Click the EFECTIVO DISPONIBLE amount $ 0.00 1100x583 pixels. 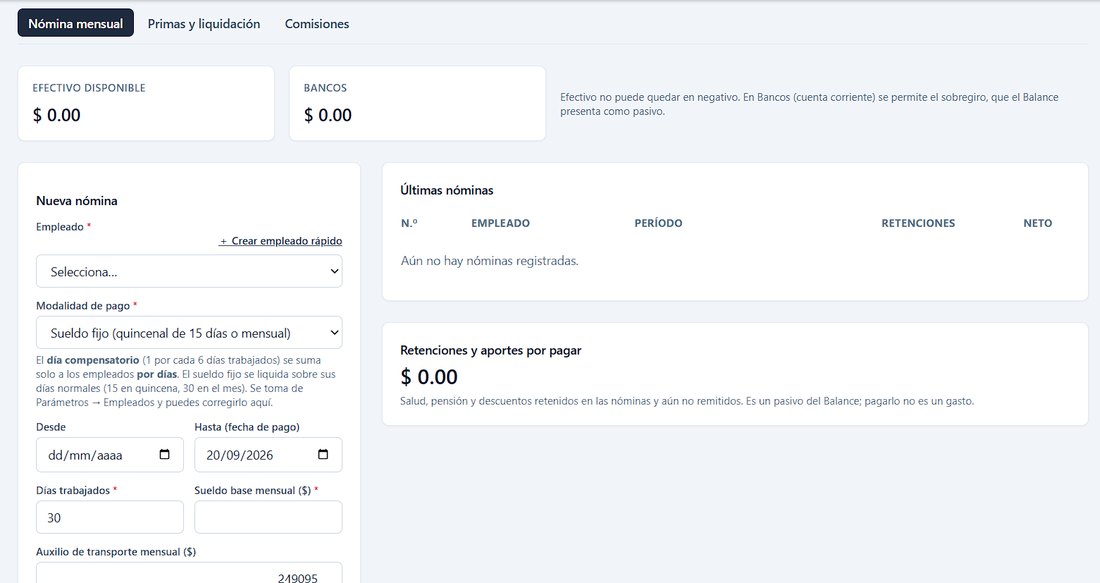[57, 115]
